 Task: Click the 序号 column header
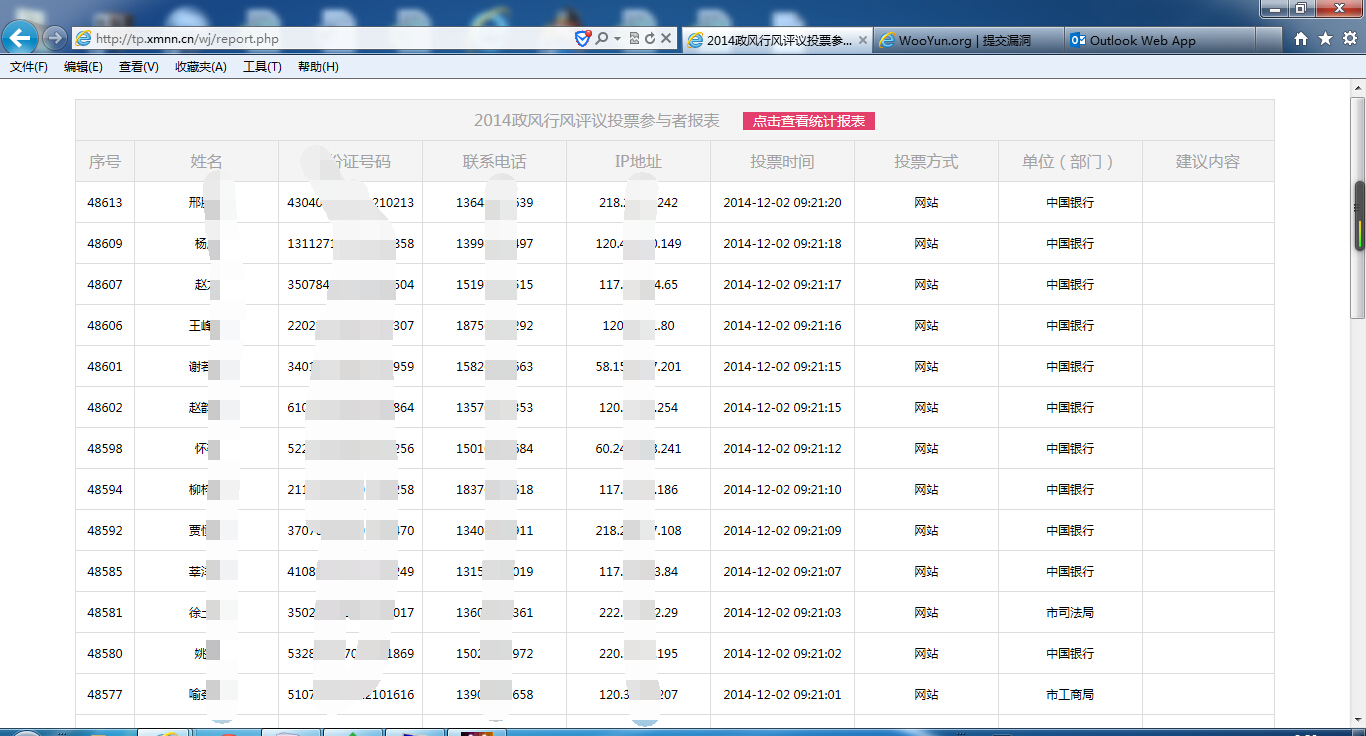105,161
